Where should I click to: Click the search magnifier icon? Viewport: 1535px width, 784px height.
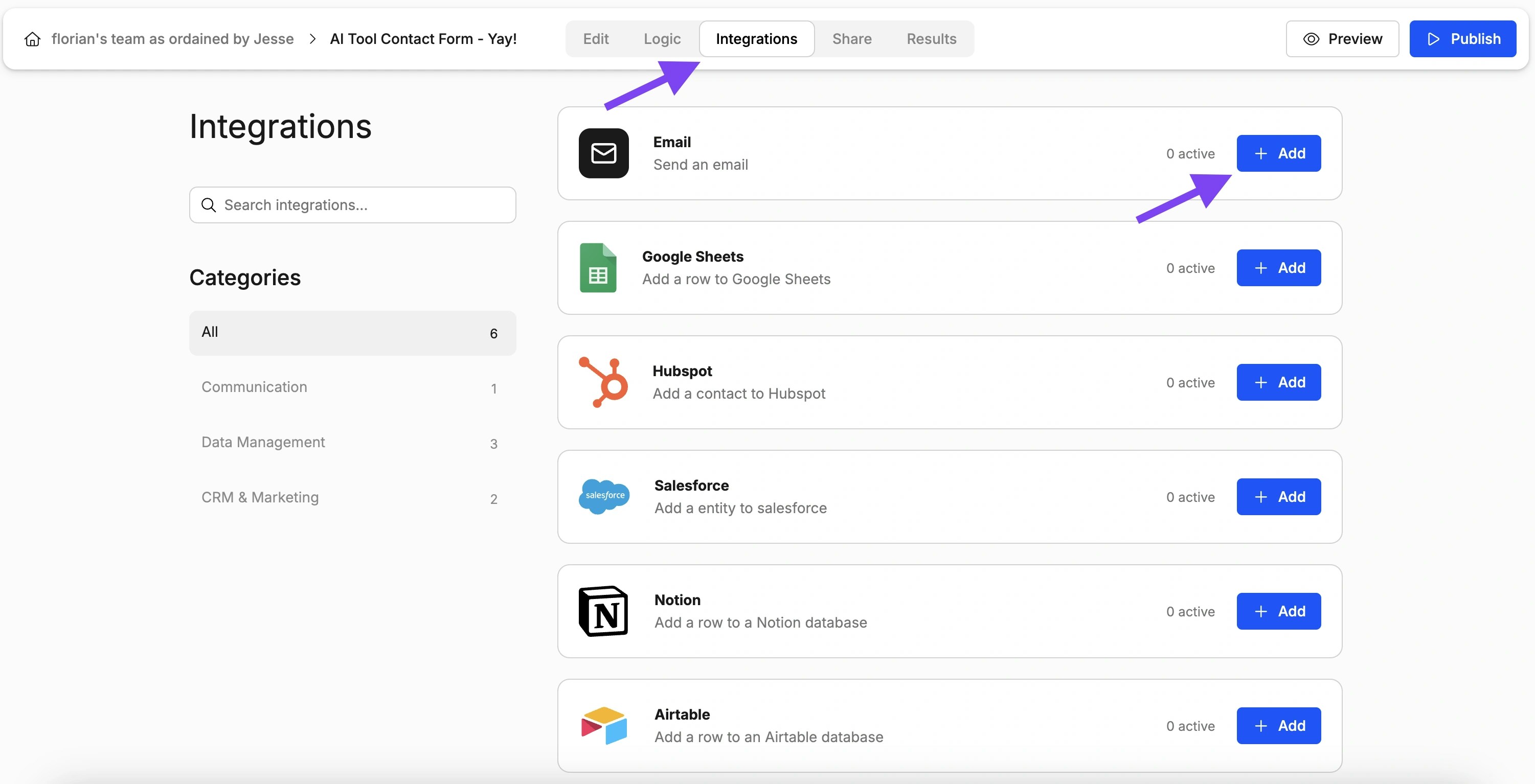tap(209, 205)
